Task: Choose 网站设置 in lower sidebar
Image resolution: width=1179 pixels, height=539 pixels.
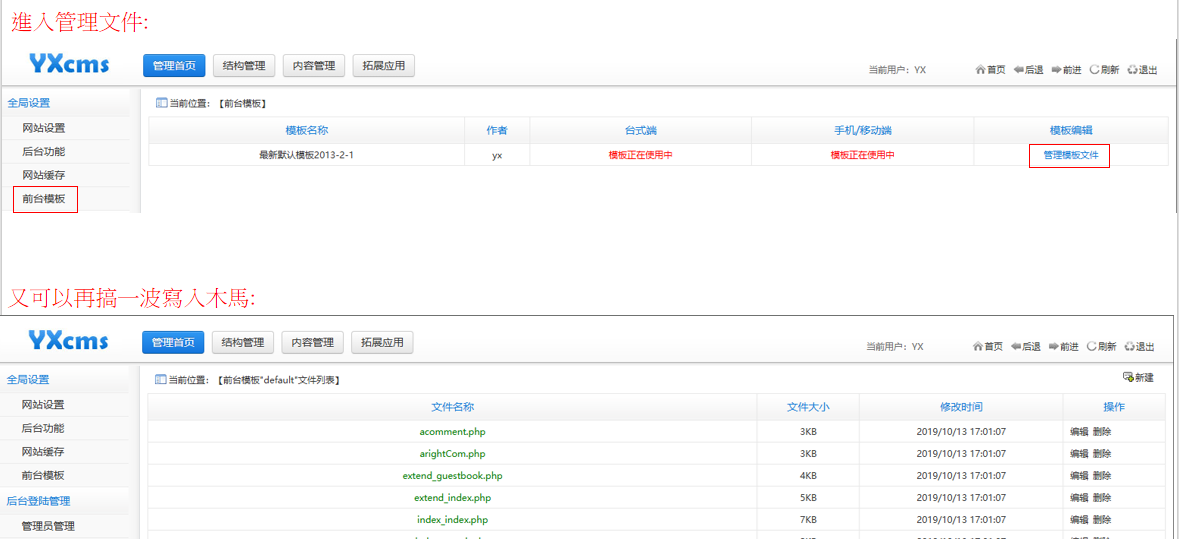Action: (43, 404)
